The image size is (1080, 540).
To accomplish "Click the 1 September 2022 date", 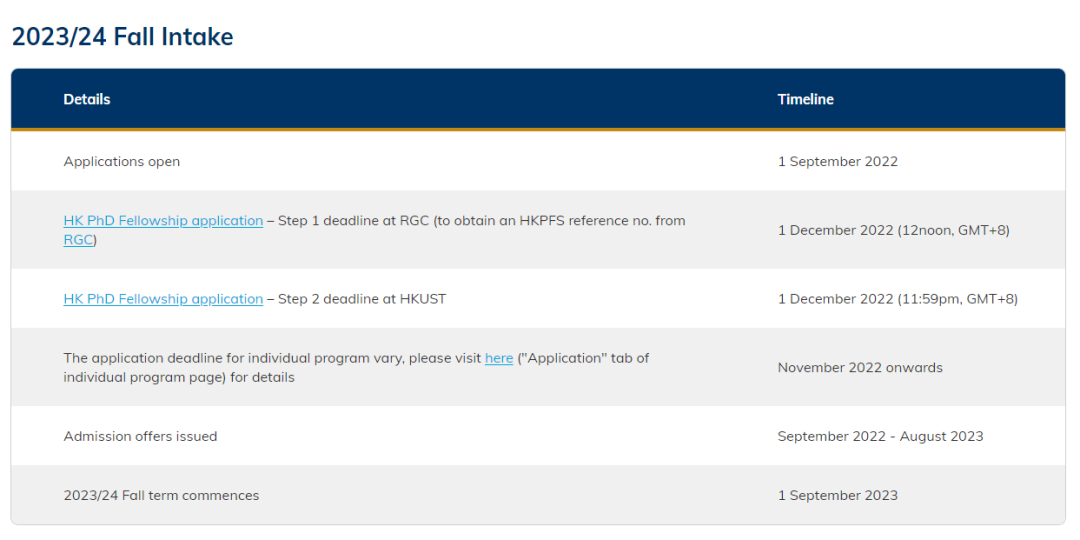I will 837,161.
